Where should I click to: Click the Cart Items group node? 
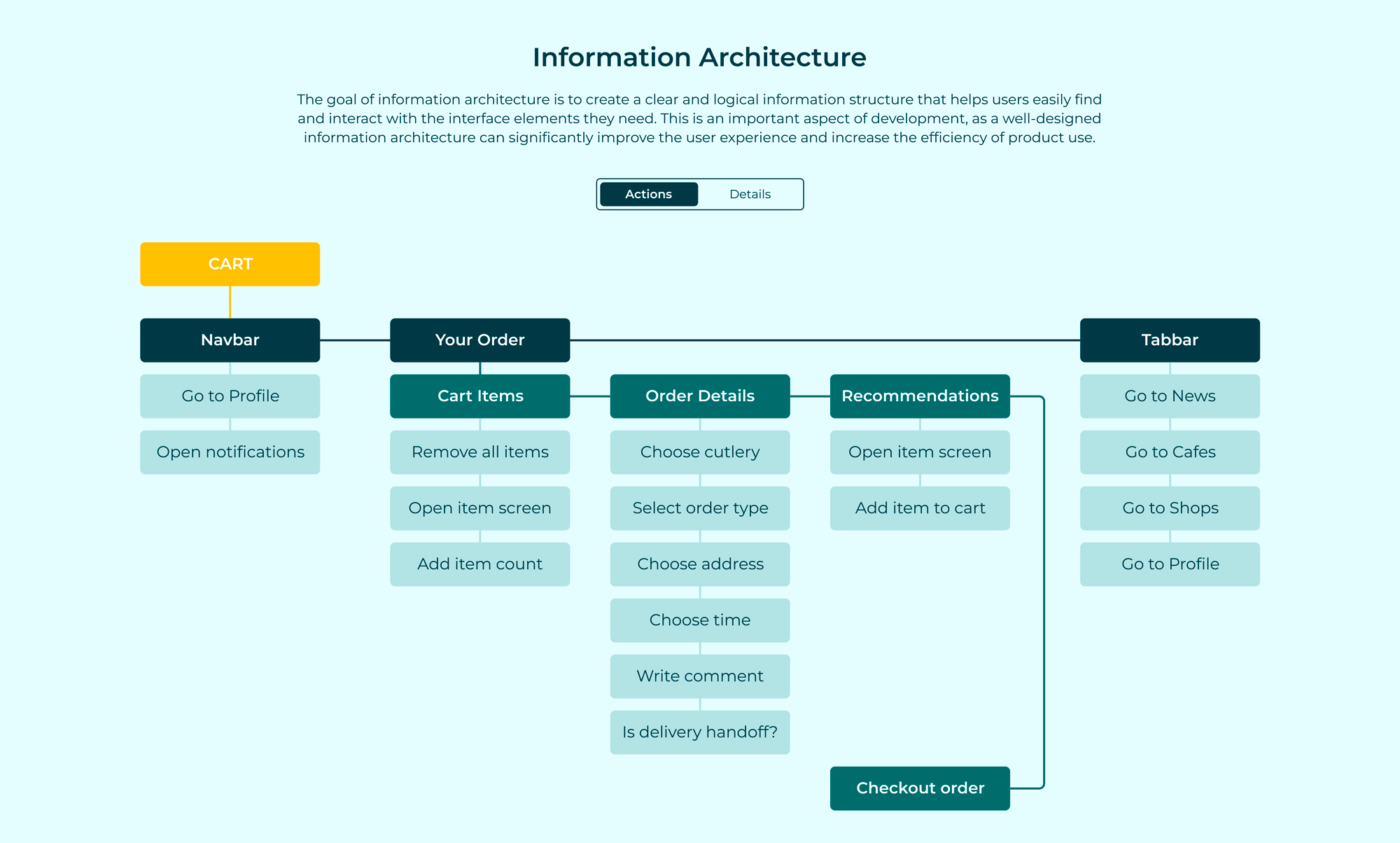pyautogui.click(x=479, y=396)
